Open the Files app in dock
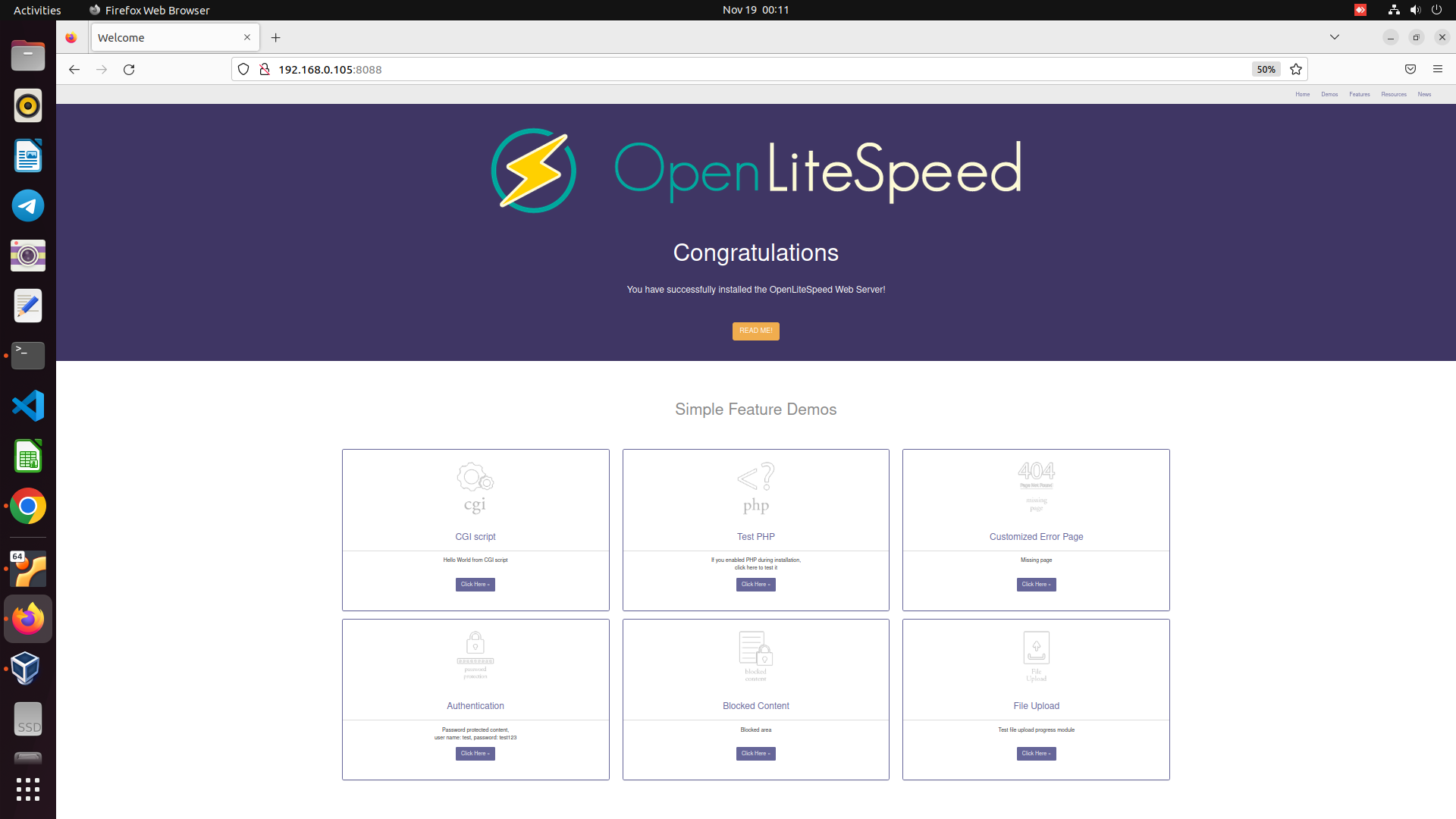1456x819 pixels. click(x=28, y=55)
